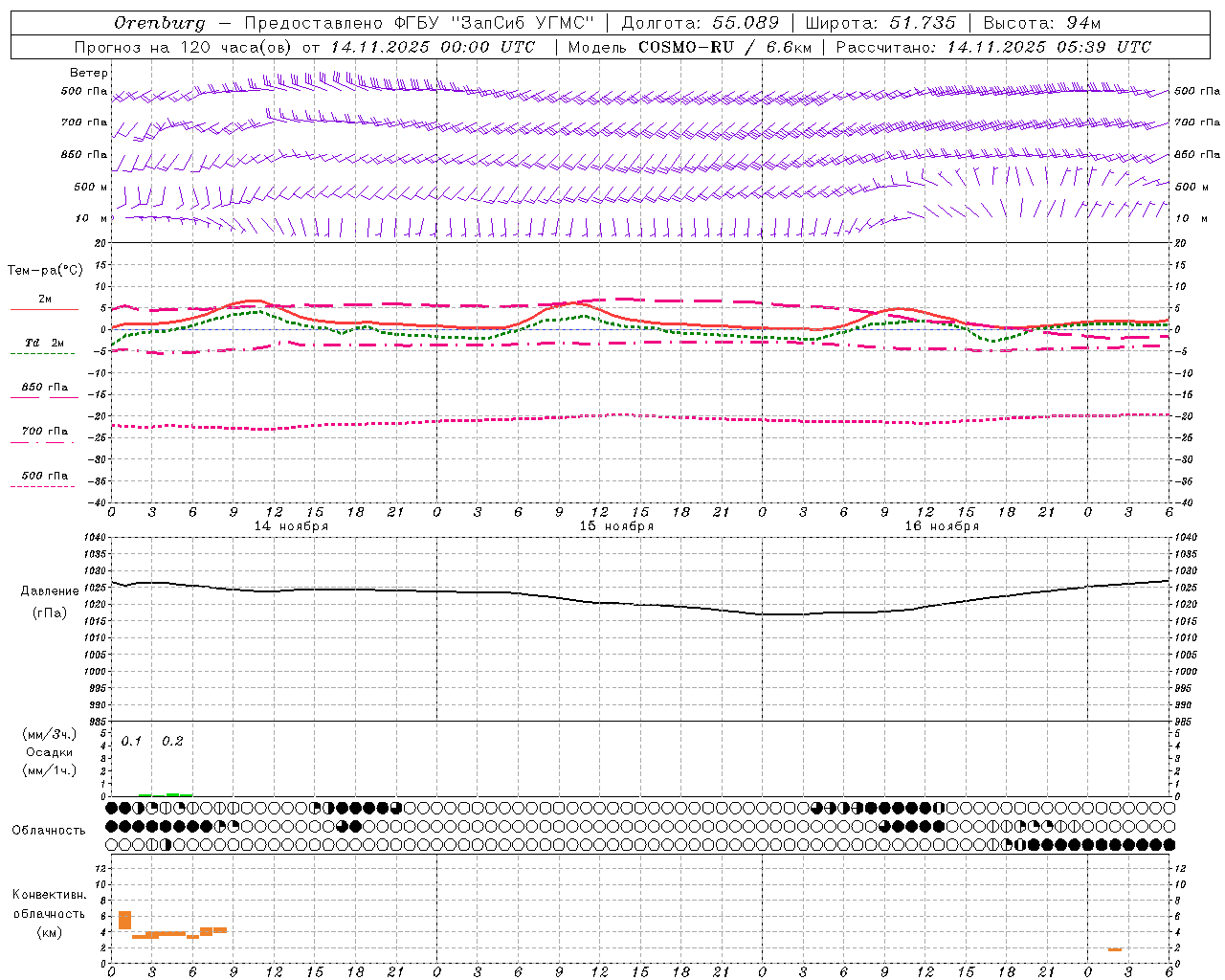Click left "500 м" wind level label

[x=91, y=187]
